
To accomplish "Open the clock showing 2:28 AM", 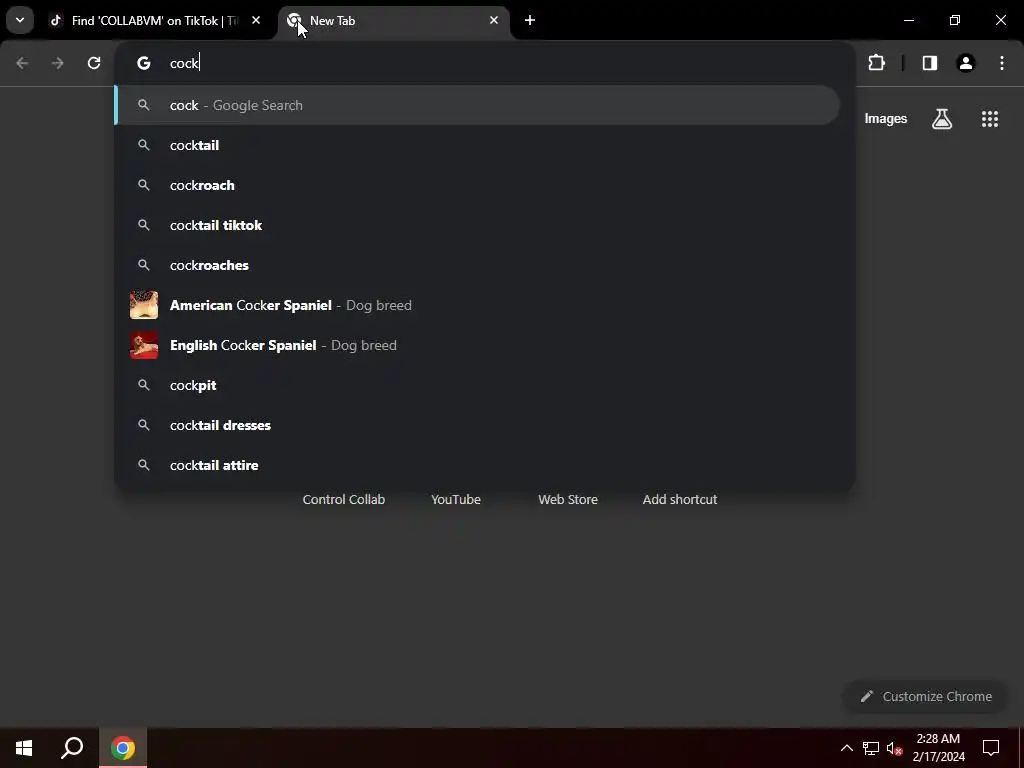I will (938, 748).
